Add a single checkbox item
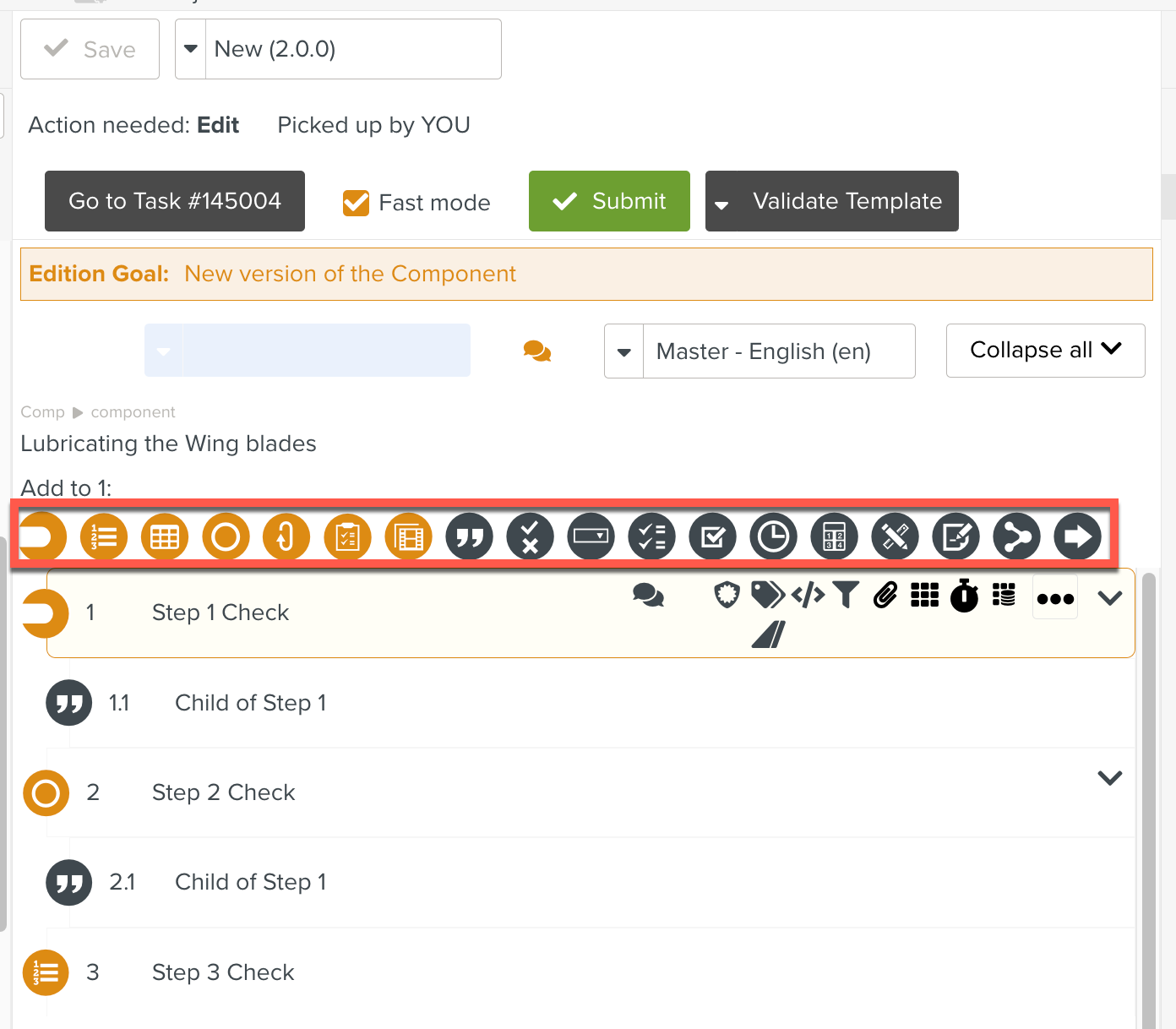Image resolution: width=1176 pixels, height=1029 pixels. (x=712, y=536)
